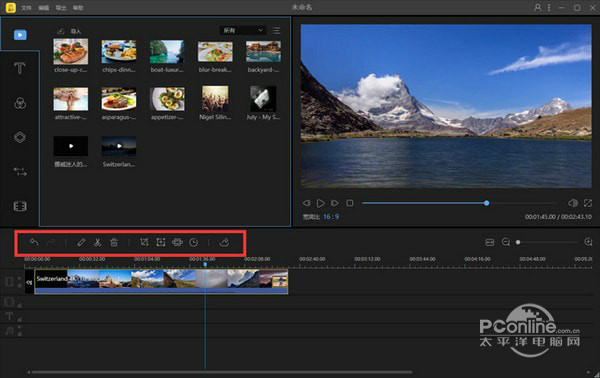Click the 导入 import button
Viewport: 600px width, 378px height.
click(x=69, y=31)
